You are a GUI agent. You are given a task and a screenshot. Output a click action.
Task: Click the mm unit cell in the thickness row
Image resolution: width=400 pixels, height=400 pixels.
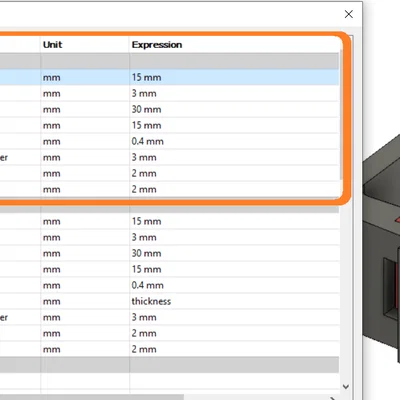pyautogui.click(x=85, y=301)
